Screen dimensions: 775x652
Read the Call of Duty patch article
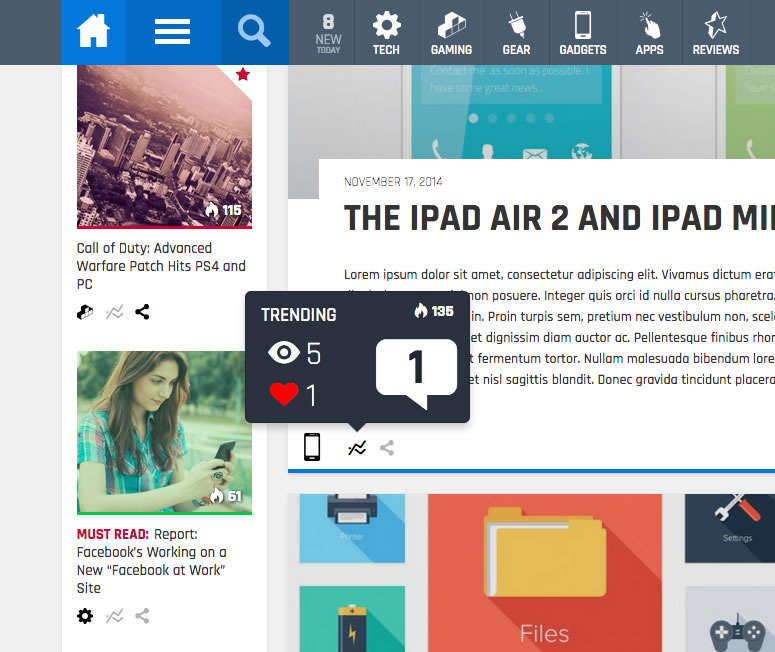161,266
